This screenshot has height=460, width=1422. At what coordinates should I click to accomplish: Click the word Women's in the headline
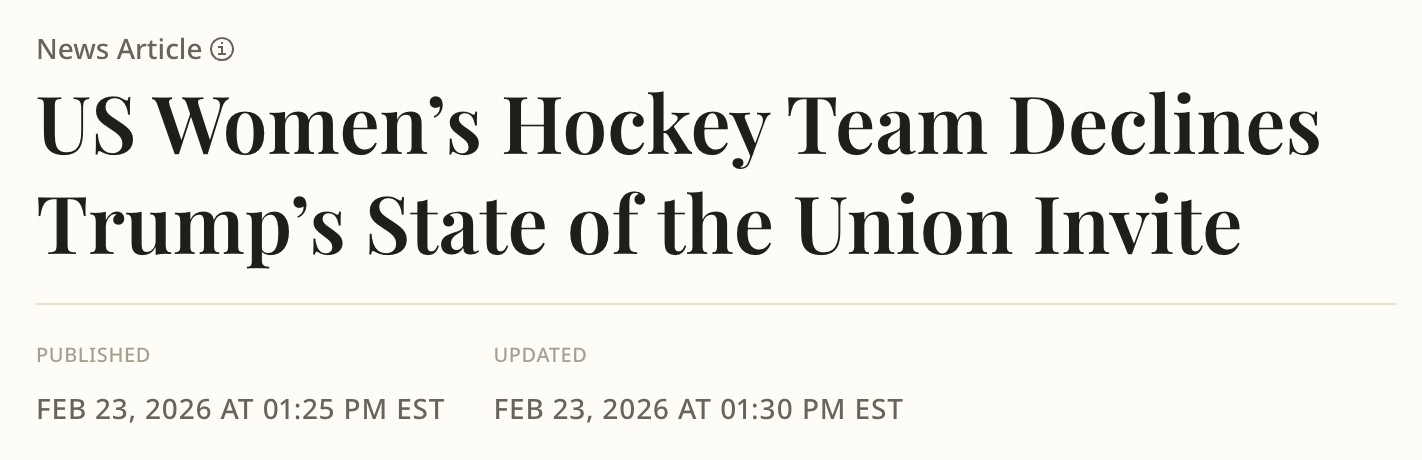pyautogui.click(x=317, y=132)
